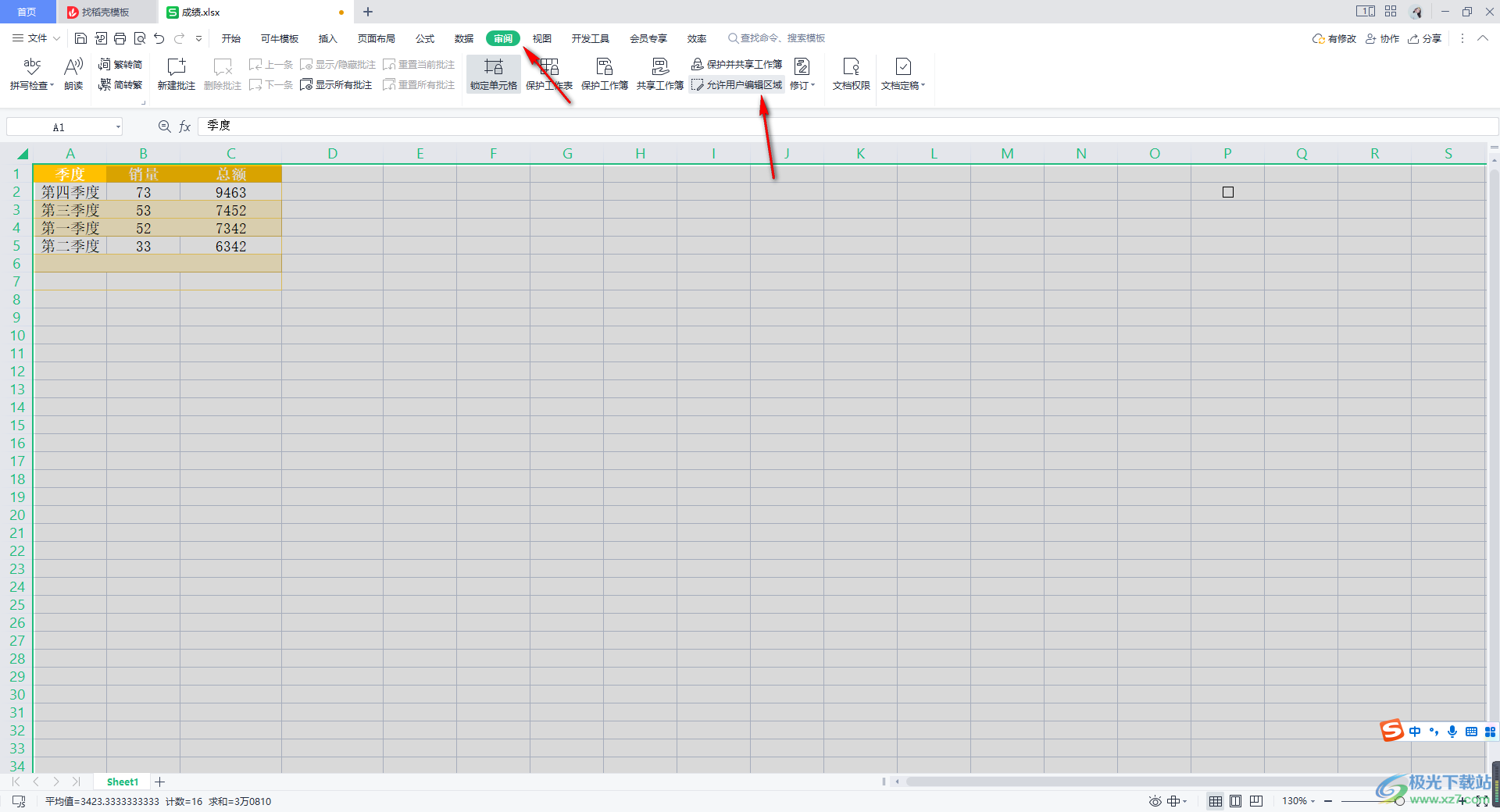Open the 文件 menu dropdown arrow
The height and width of the screenshot is (812, 1500).
click(56, 38)
